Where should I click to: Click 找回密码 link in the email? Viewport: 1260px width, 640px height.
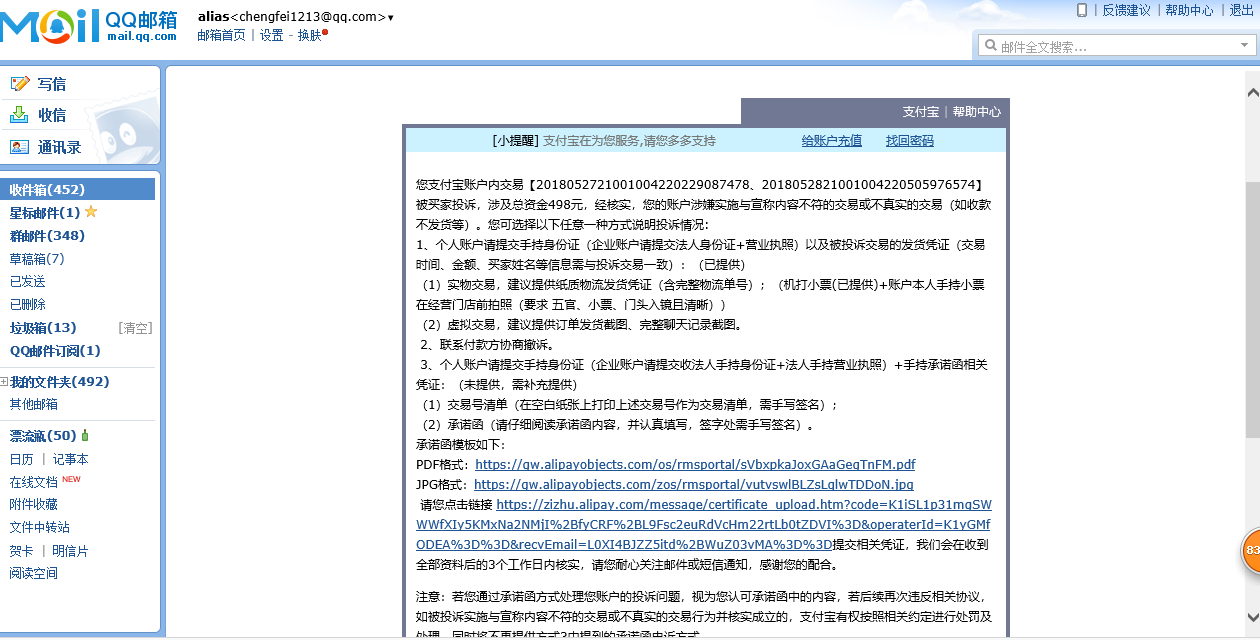point(910,141)
